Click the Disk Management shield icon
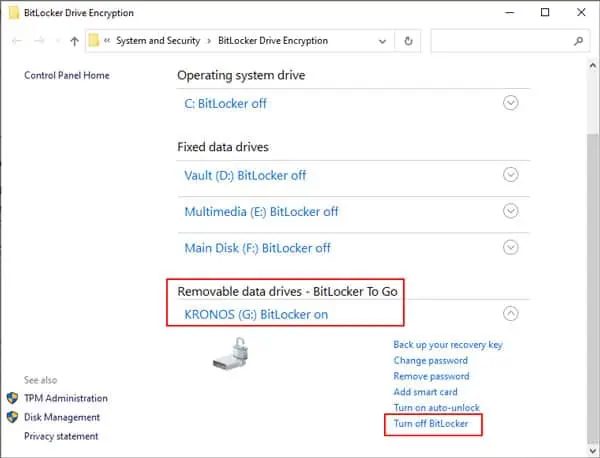The width and height of the screenshot is (600, 458). [12, 417]
